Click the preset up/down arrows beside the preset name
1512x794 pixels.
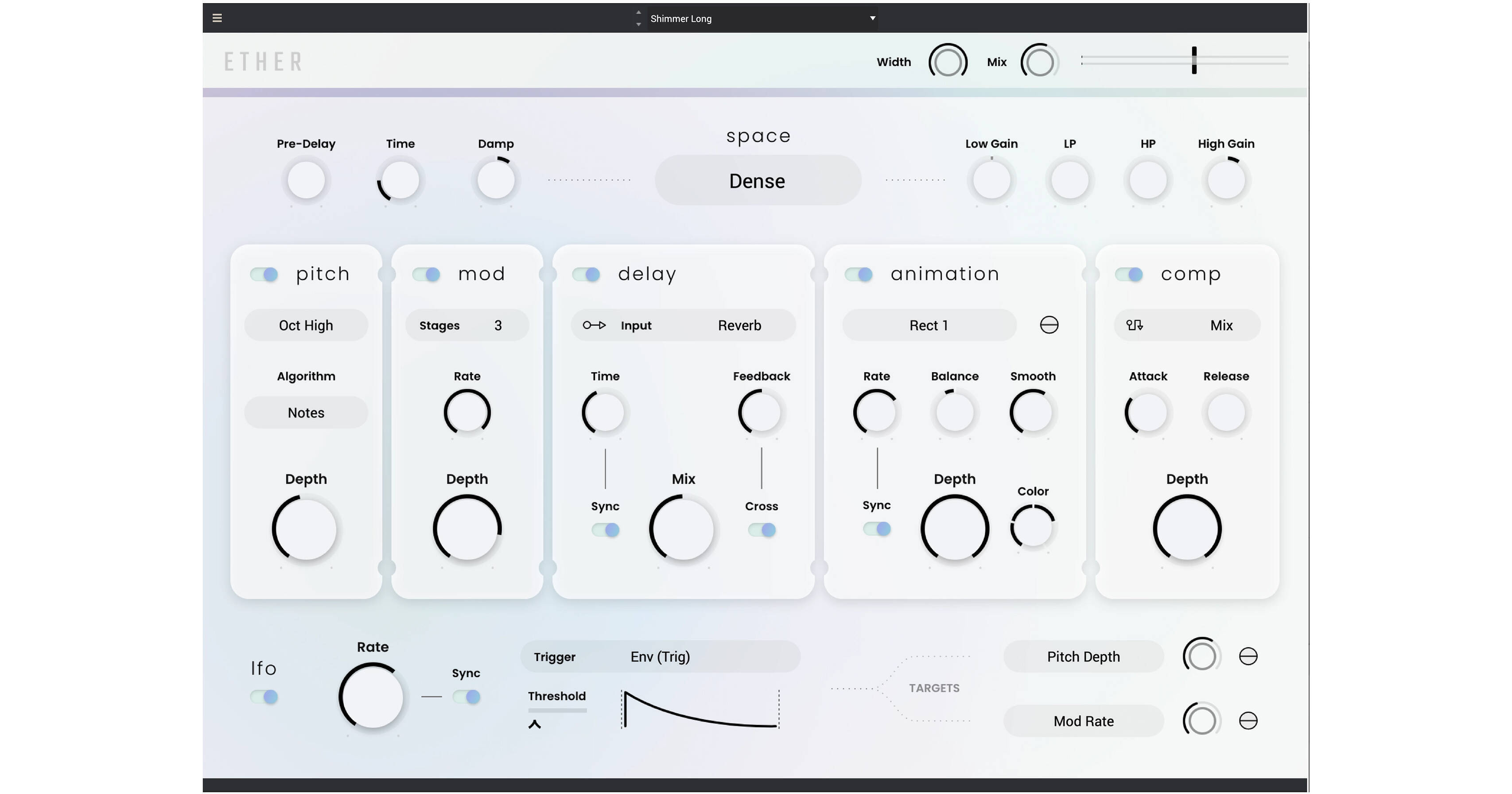tap(637, 18)
